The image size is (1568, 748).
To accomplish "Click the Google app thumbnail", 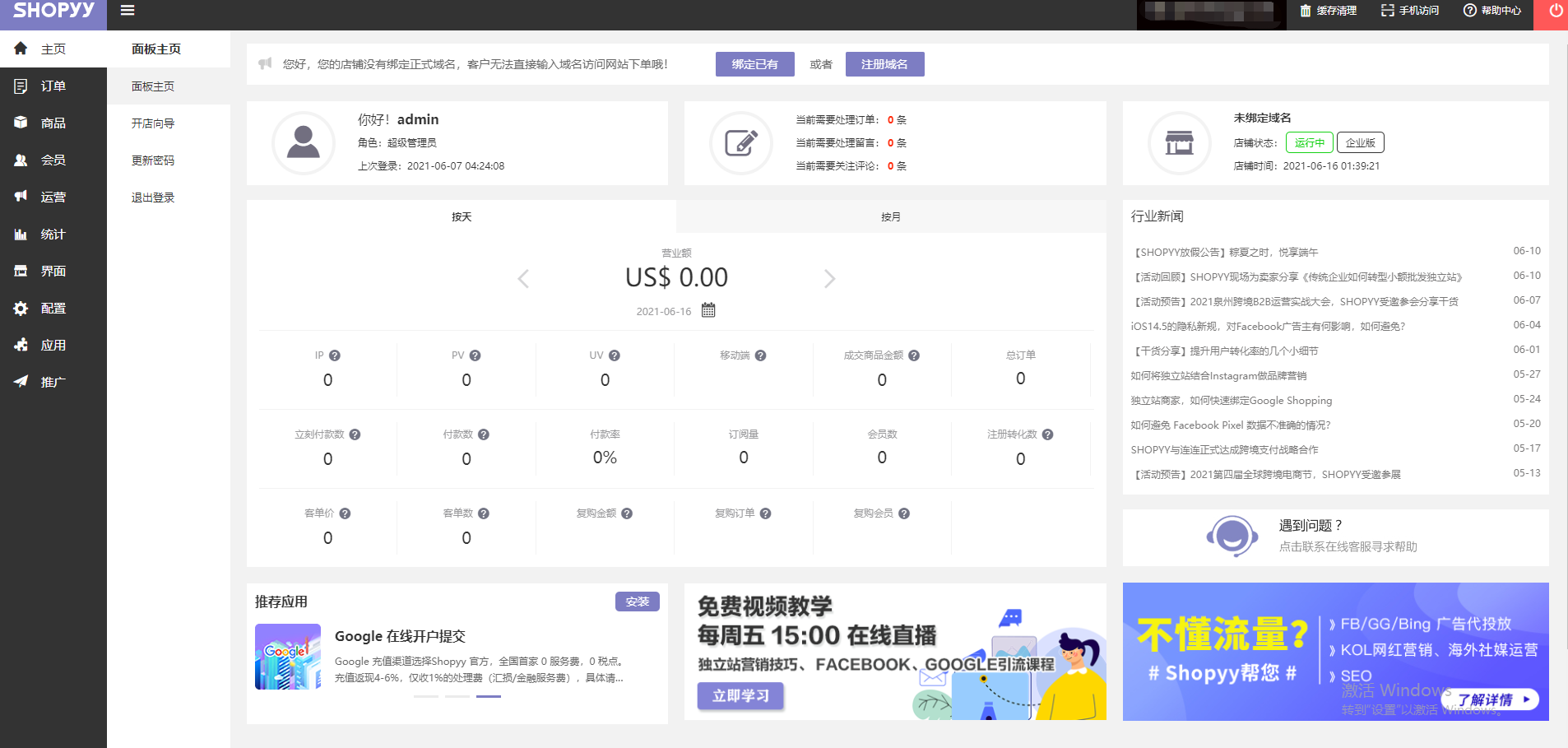I will coord(288,657).
